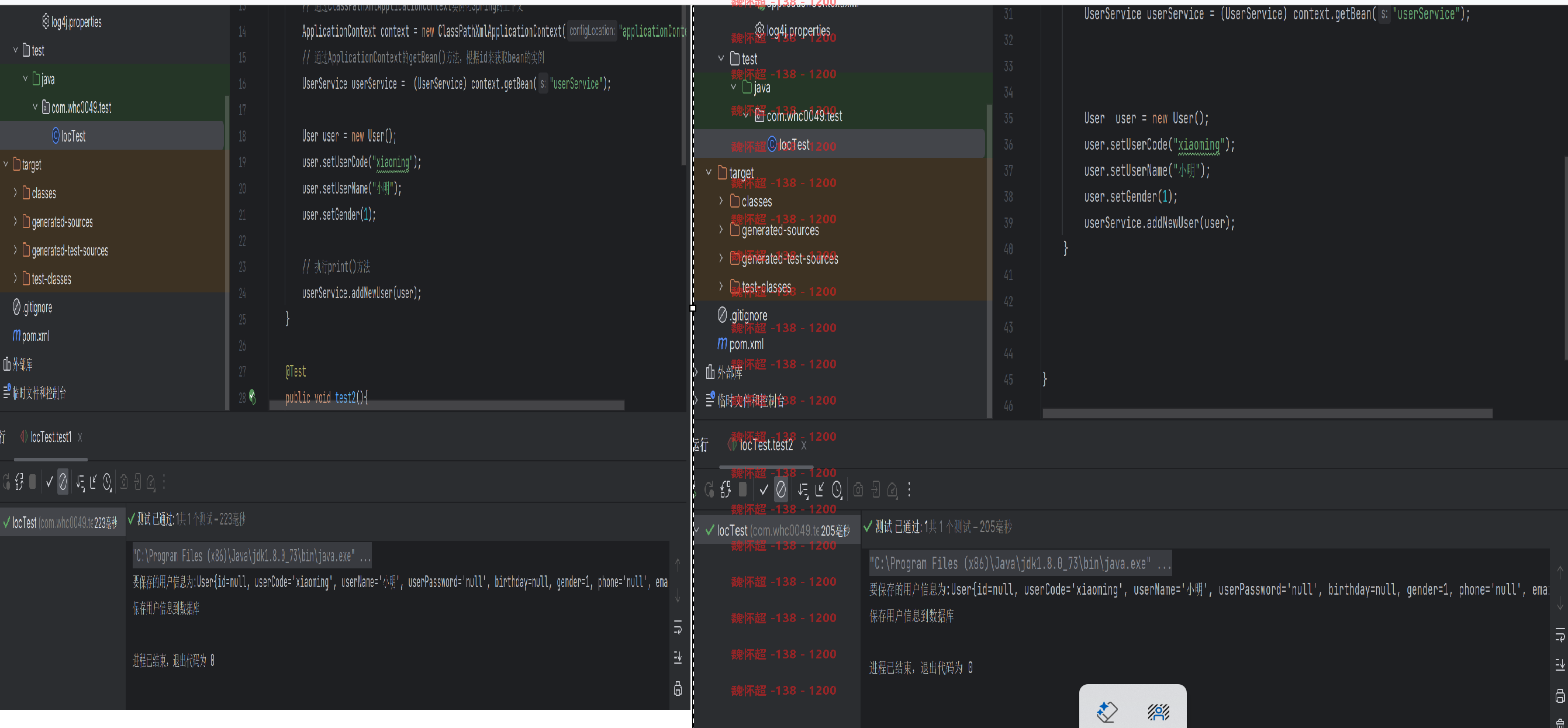Expand generated-sources folder in left tree
Viewport: 1568px width, 728px height.
(x=16, y=222)
